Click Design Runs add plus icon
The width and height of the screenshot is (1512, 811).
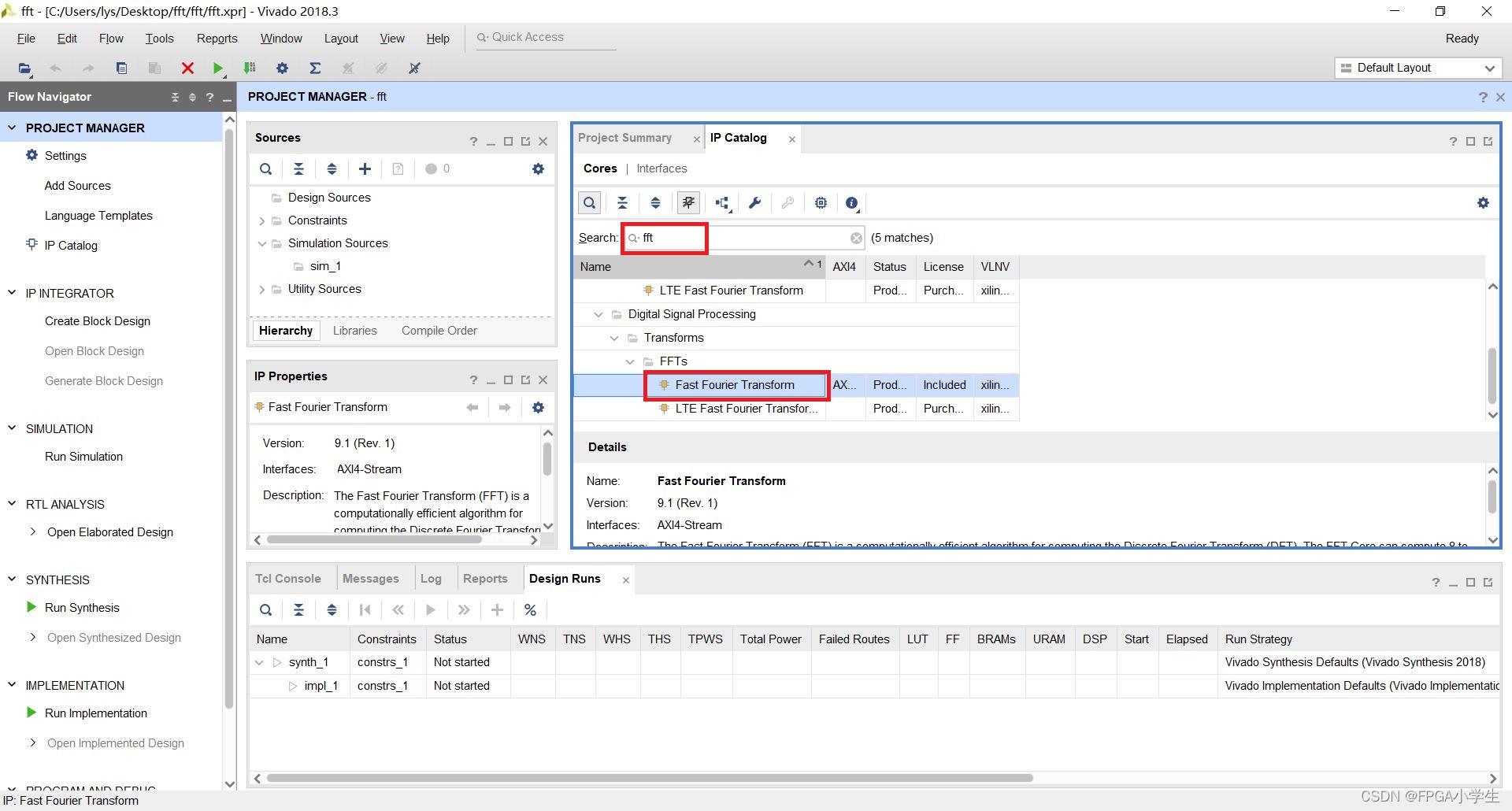click(497, 609)
